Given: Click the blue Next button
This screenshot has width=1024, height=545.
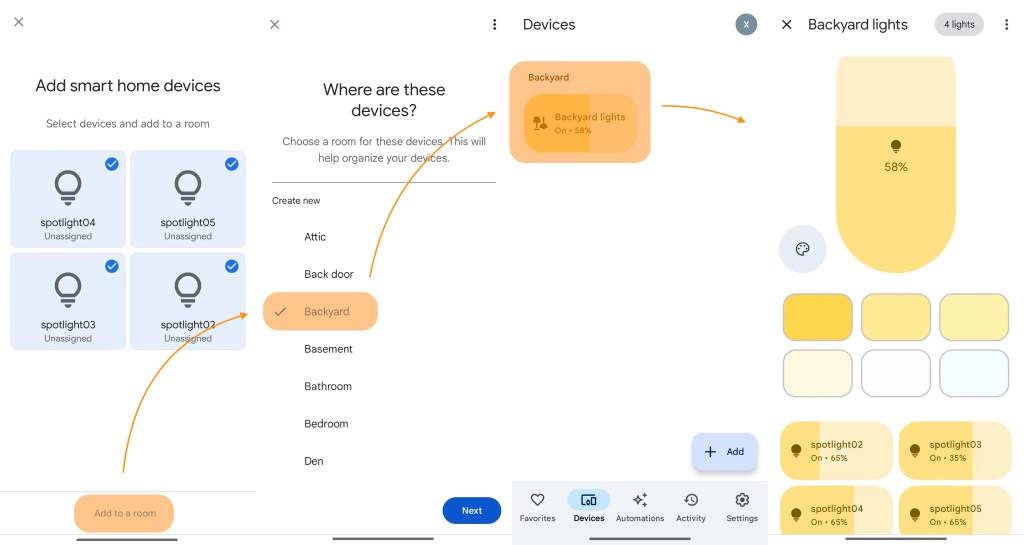Looking at the screenshot, I should coord(472,511).
